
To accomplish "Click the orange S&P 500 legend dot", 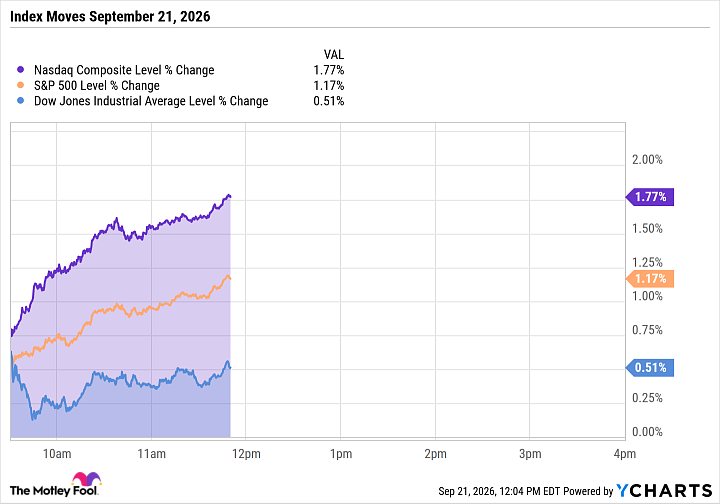I will (x=20, y=85).
